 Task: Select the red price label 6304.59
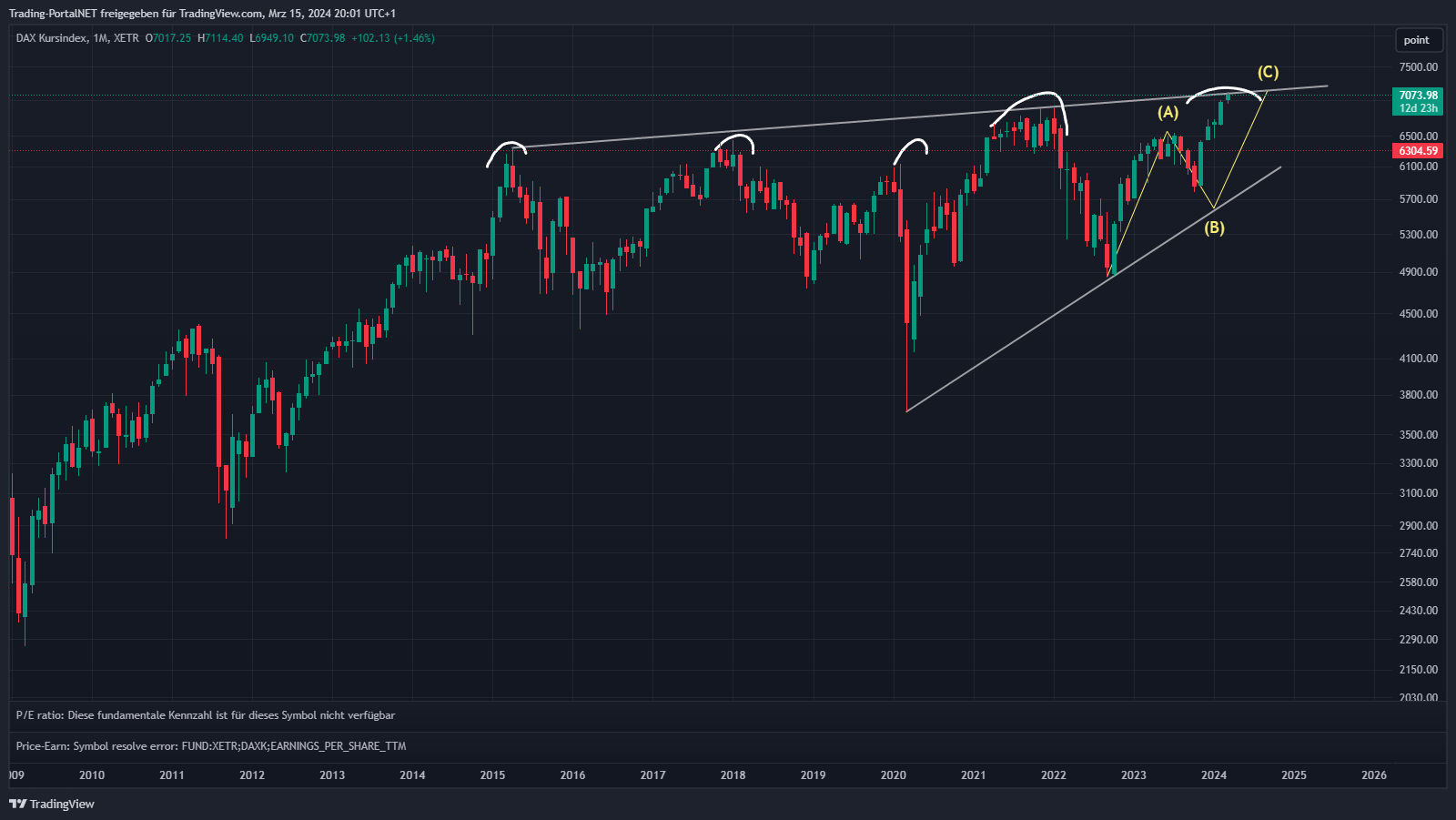point(1418,151)
